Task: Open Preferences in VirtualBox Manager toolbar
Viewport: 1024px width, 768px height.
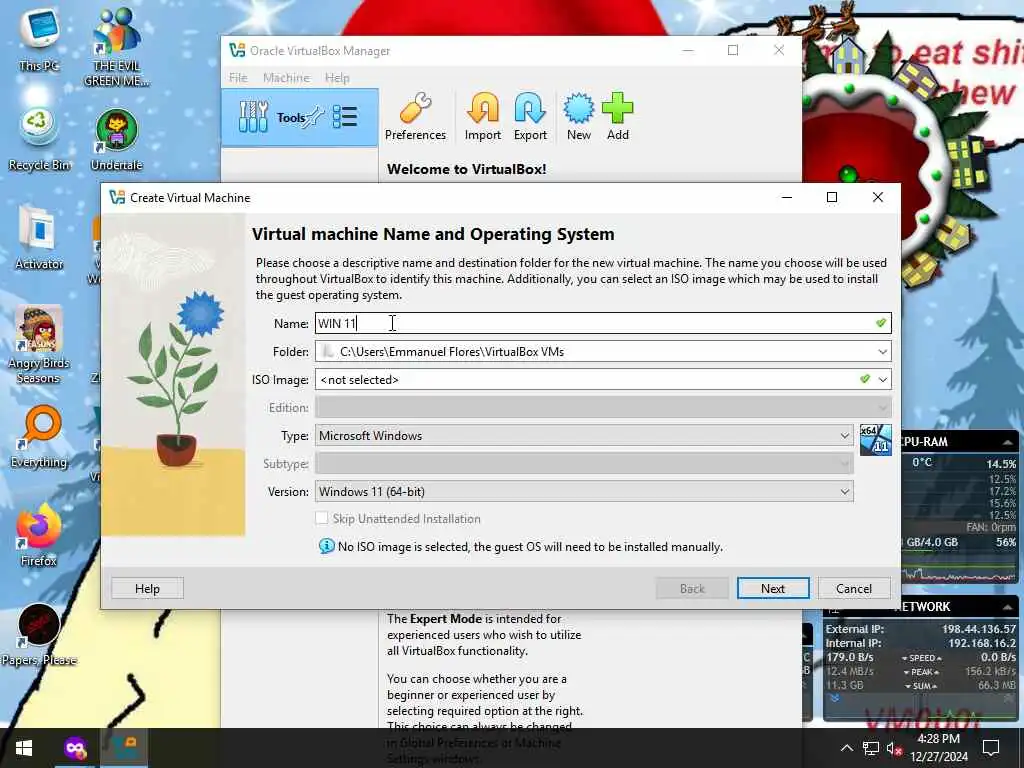Action: pos(415,117)
